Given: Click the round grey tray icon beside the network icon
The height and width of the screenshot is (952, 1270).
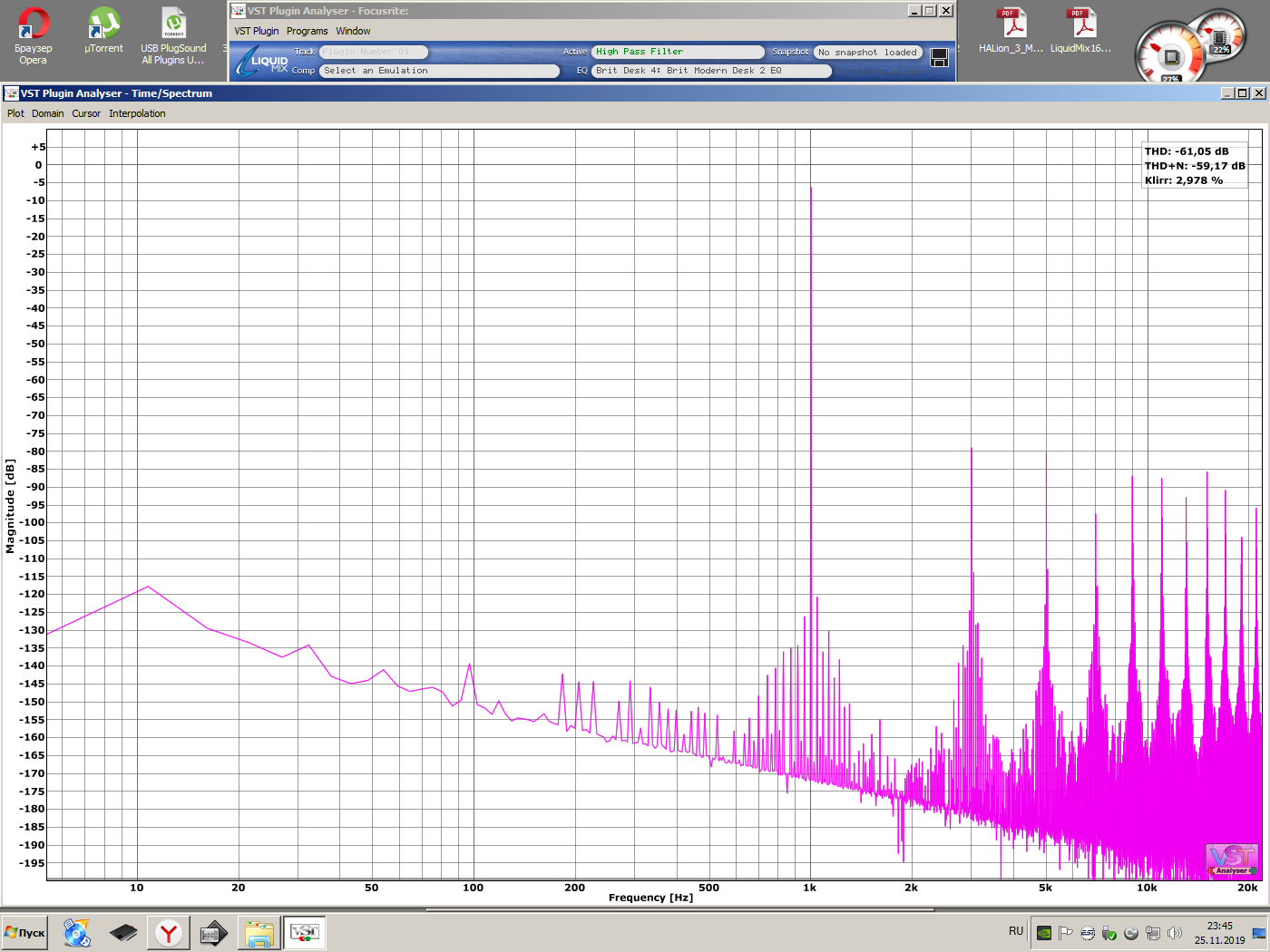Looking at the screenshot, I should coord(1131,933).
